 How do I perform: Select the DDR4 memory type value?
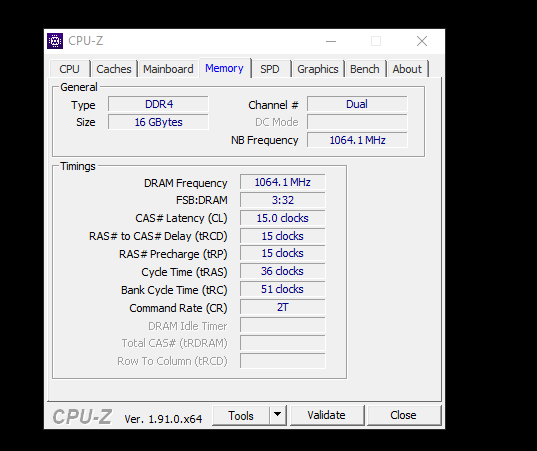tap(158, 104)
